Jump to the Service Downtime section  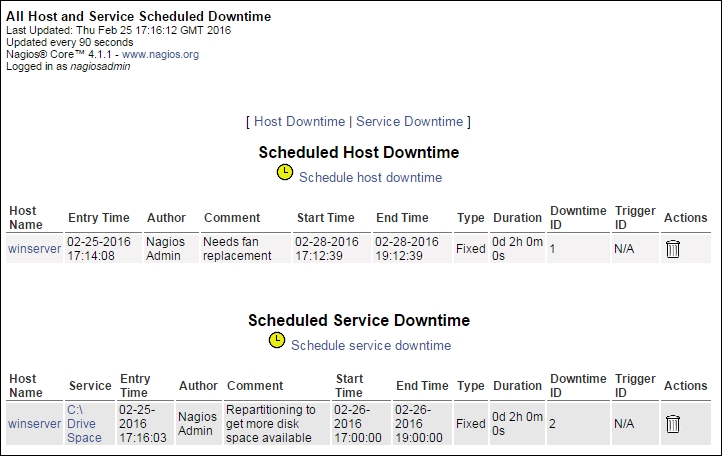(x=409, y=122)
